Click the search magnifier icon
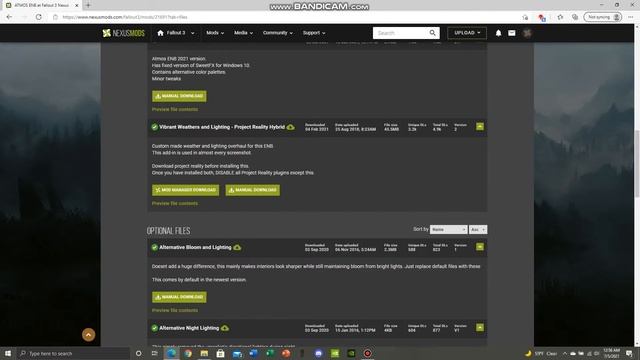Viewport: 640px width, 360px height. pos(433,33)
